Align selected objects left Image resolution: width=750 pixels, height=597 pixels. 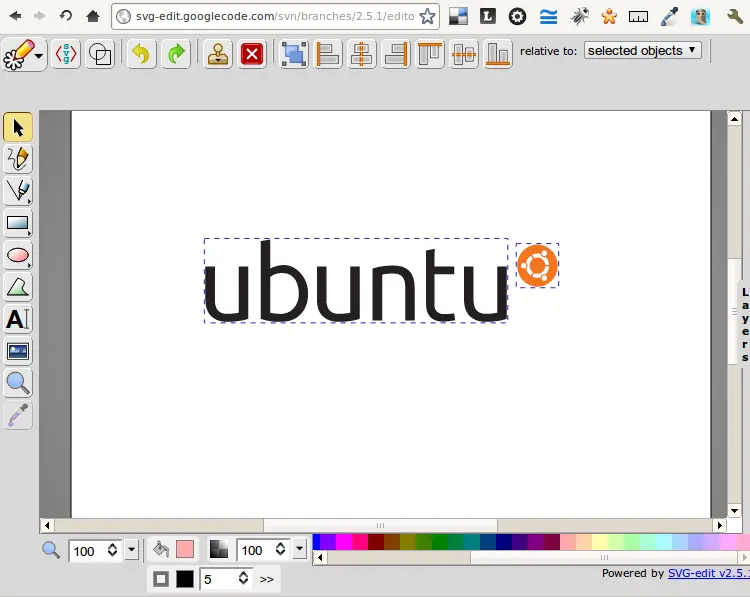[328, 54]
